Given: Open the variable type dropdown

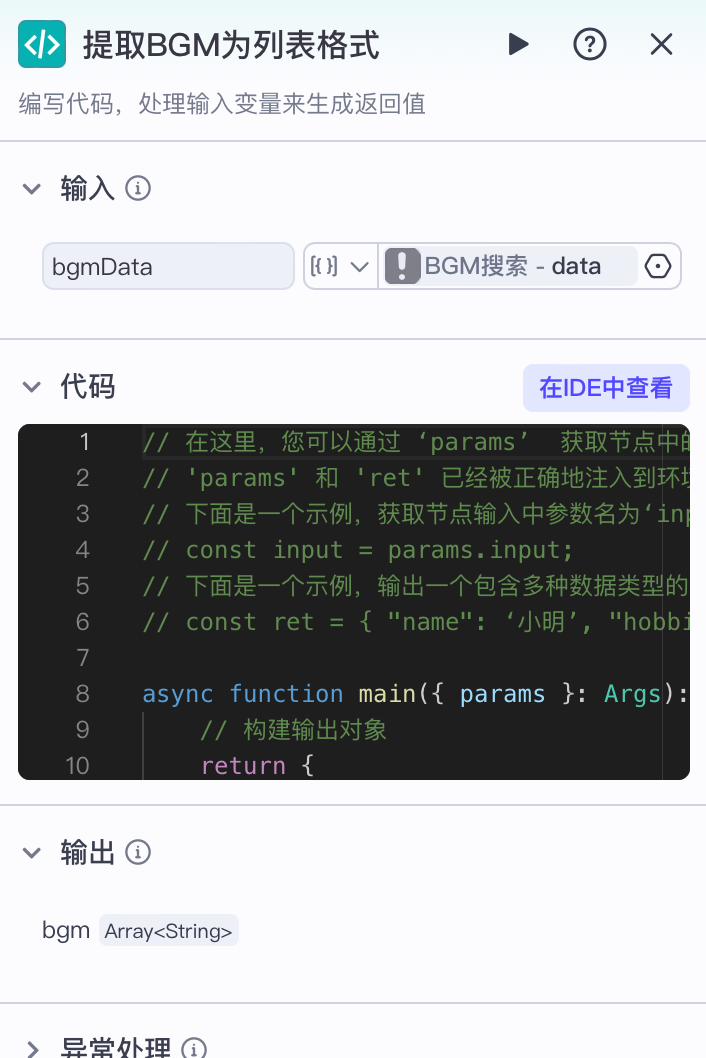Looking at the screenshot, I should point(341,265).
